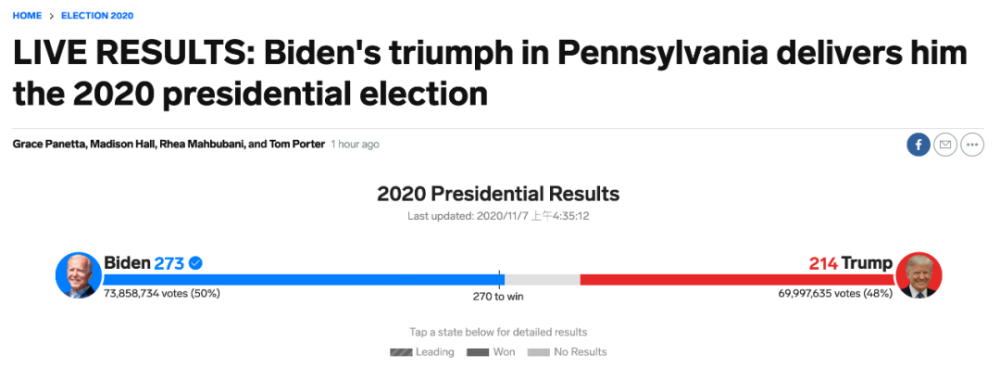Click Trump's circular portrait photo
The width and height of the screenshot is (1000, 368).
point(919,275)
